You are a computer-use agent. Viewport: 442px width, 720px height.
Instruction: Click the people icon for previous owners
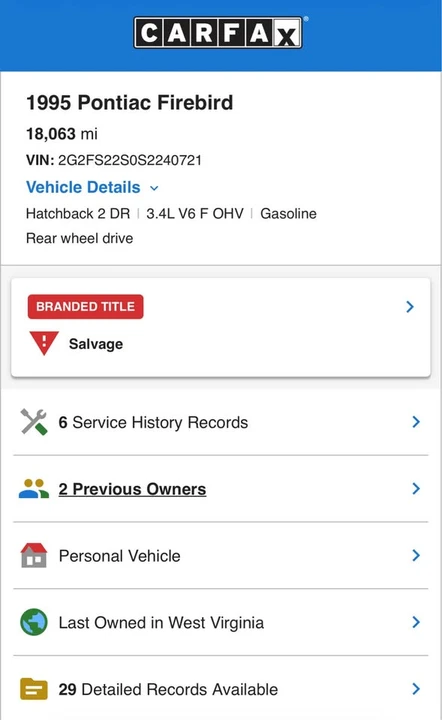34,489
